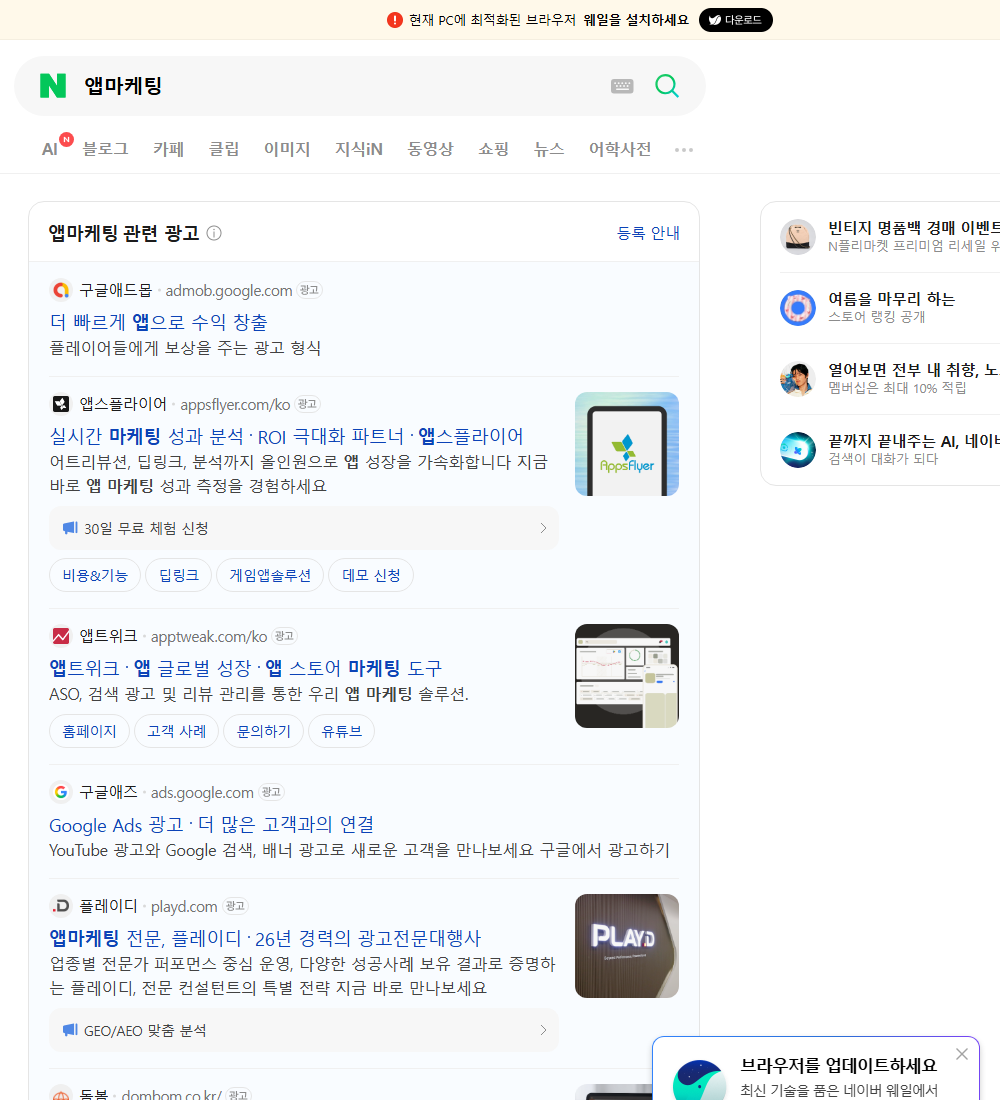Viewport: 1000px width, 1100px height.
Task: Switch to the 블로그 tab
Action: 105,149
